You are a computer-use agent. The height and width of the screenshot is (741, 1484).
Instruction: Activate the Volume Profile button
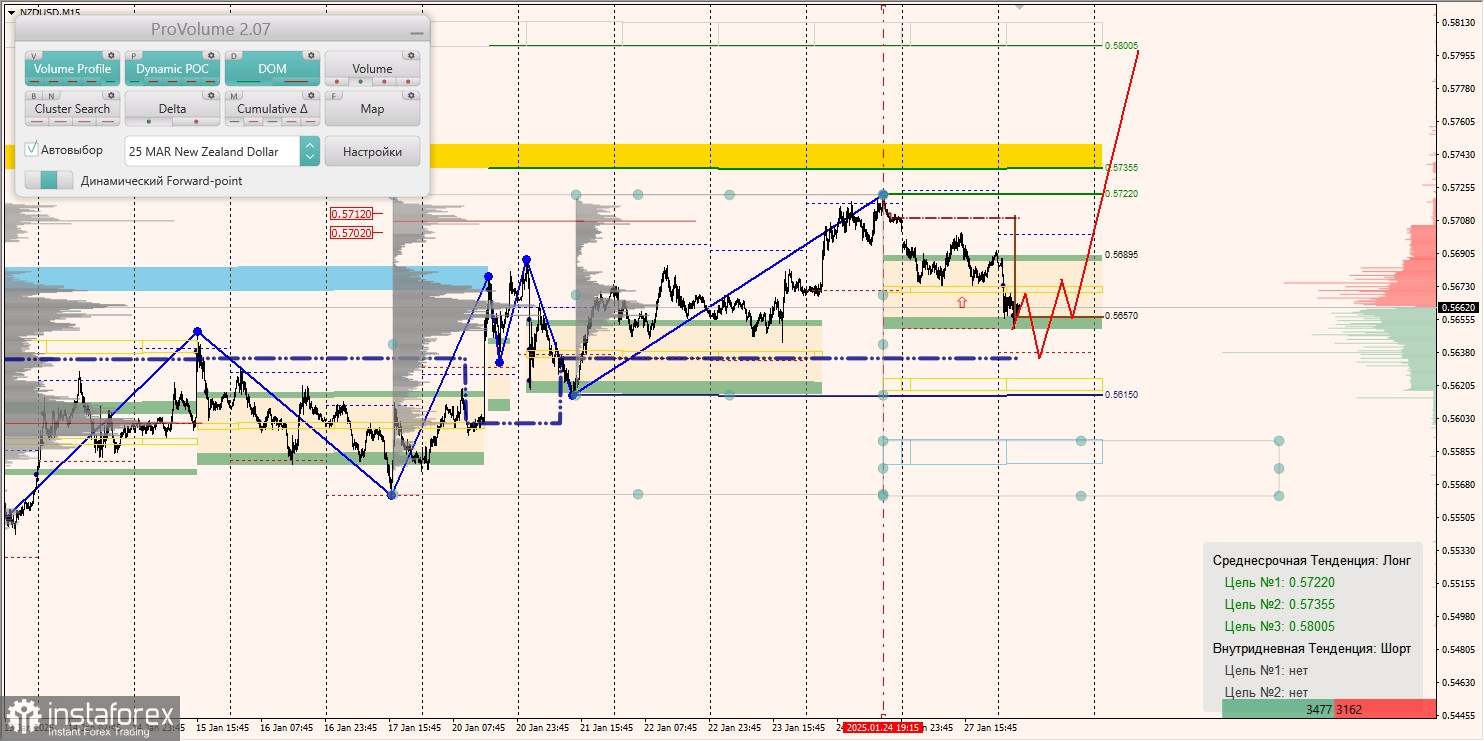[72, 68]
